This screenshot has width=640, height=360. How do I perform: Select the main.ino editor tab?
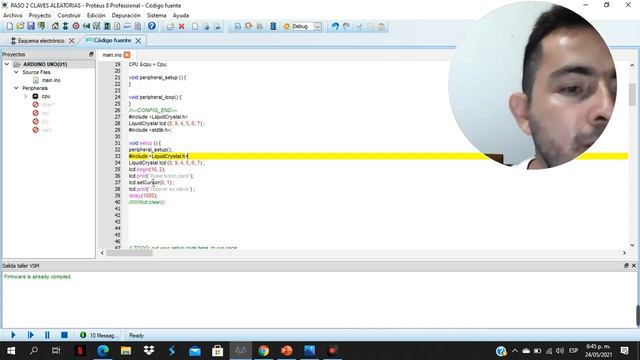coord(112,55)
